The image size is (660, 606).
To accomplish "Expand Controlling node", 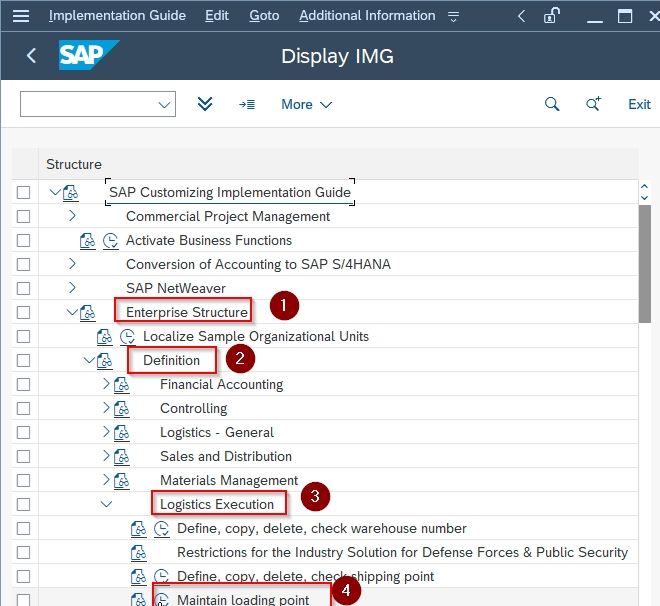I will [106, 408].
